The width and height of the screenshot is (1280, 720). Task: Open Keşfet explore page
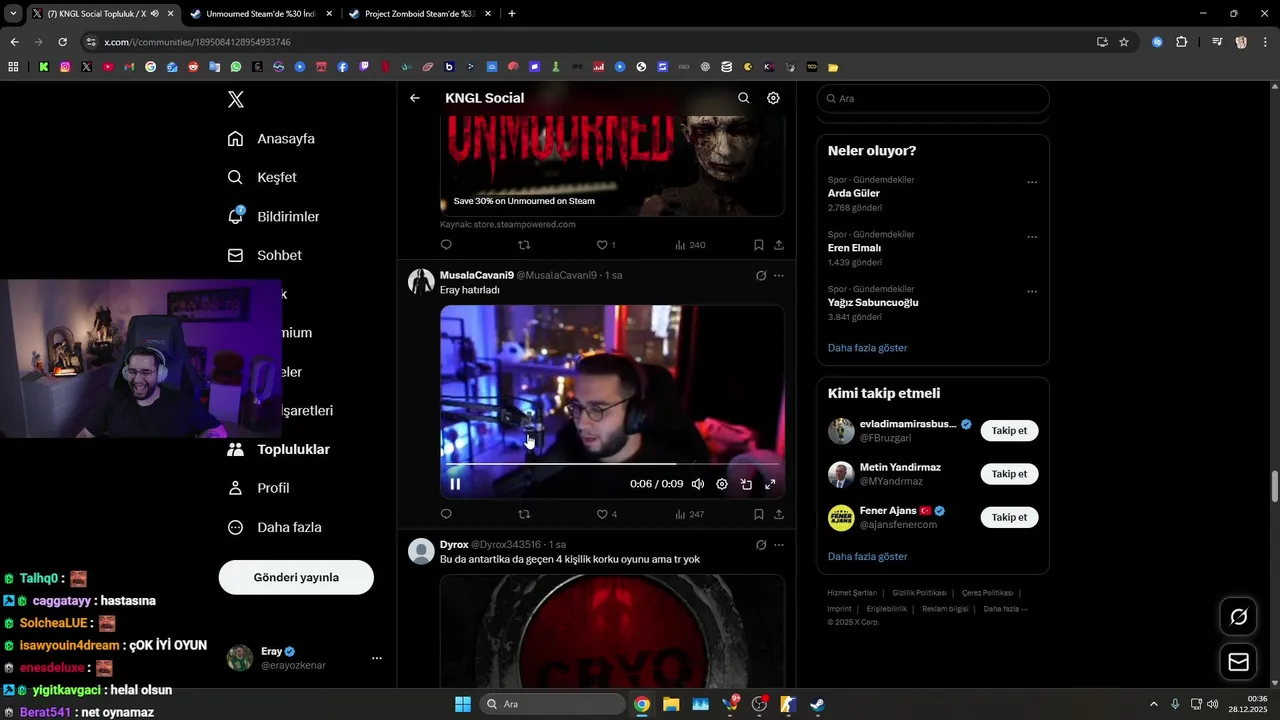pyautogui.click(x=262, y=177)
